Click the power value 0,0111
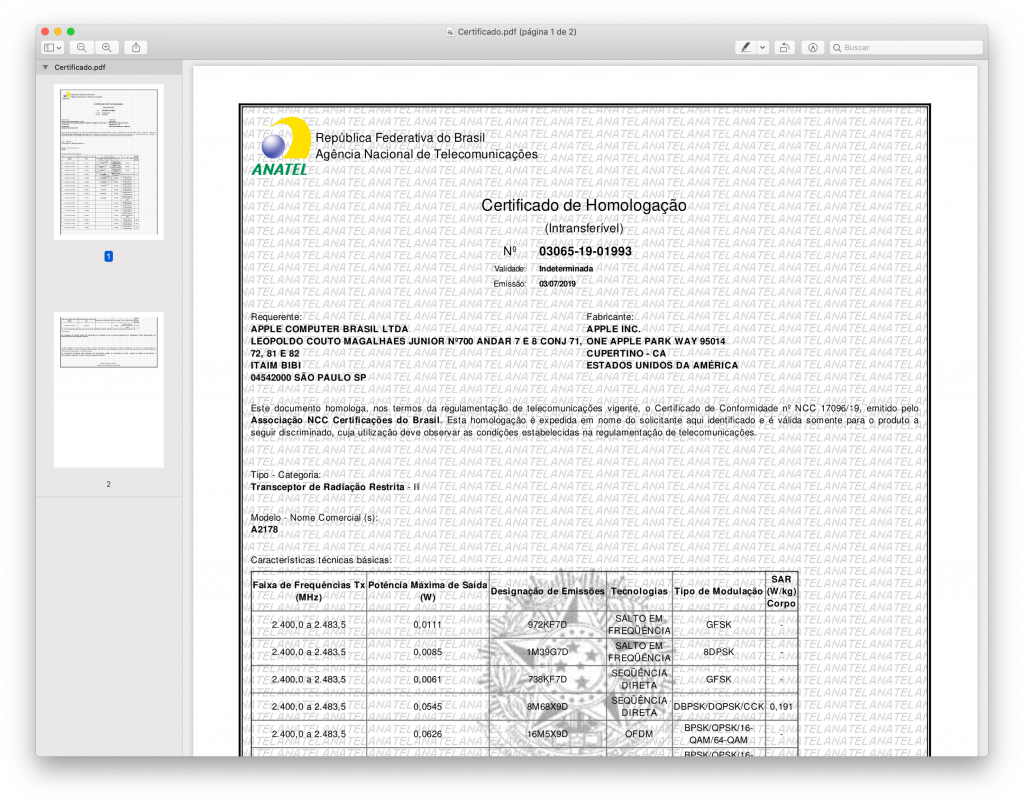This screenshot has width=1024, height=804. (x=428, y=625)
